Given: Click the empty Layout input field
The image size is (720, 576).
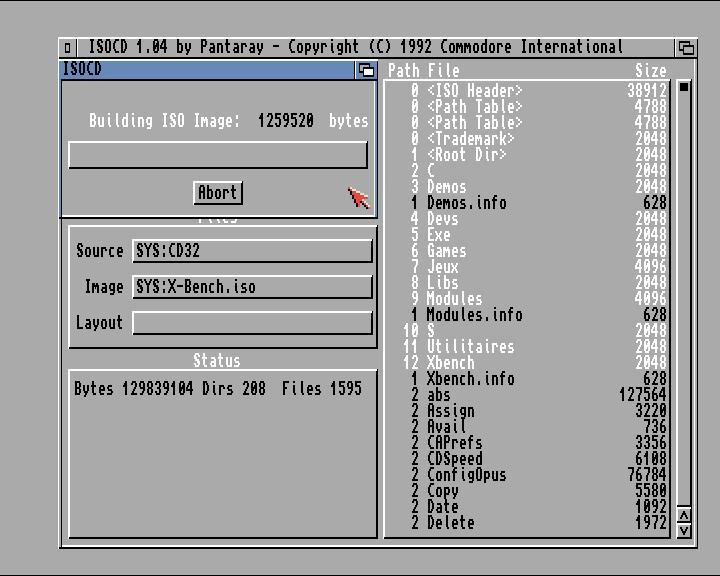Looking at the screenshot, I should click(x=252, y=322).
